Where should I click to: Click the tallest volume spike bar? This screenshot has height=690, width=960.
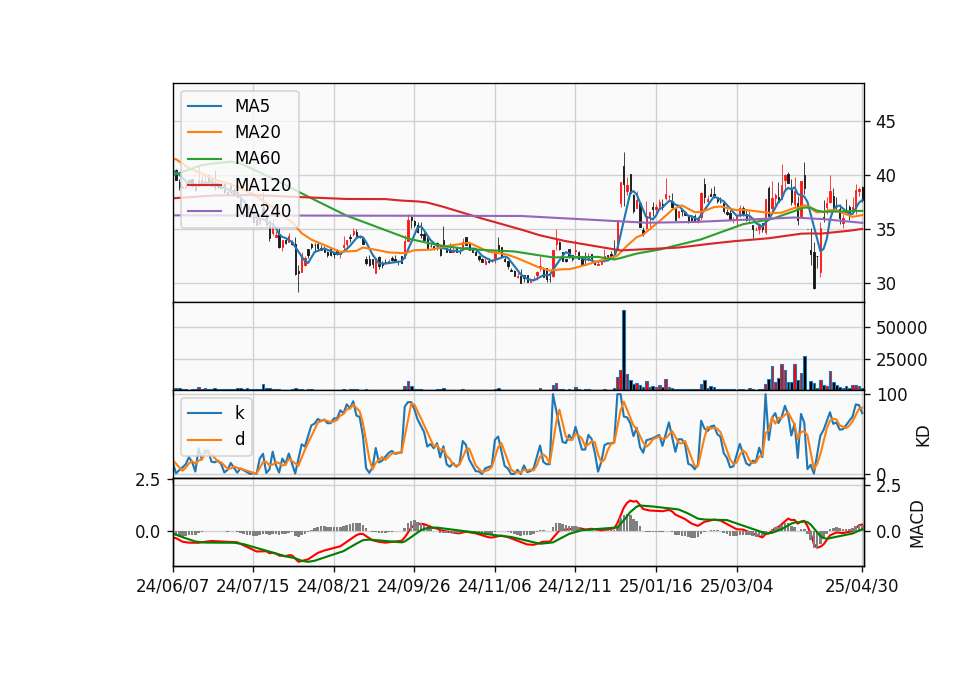click(x=624, y=350)
